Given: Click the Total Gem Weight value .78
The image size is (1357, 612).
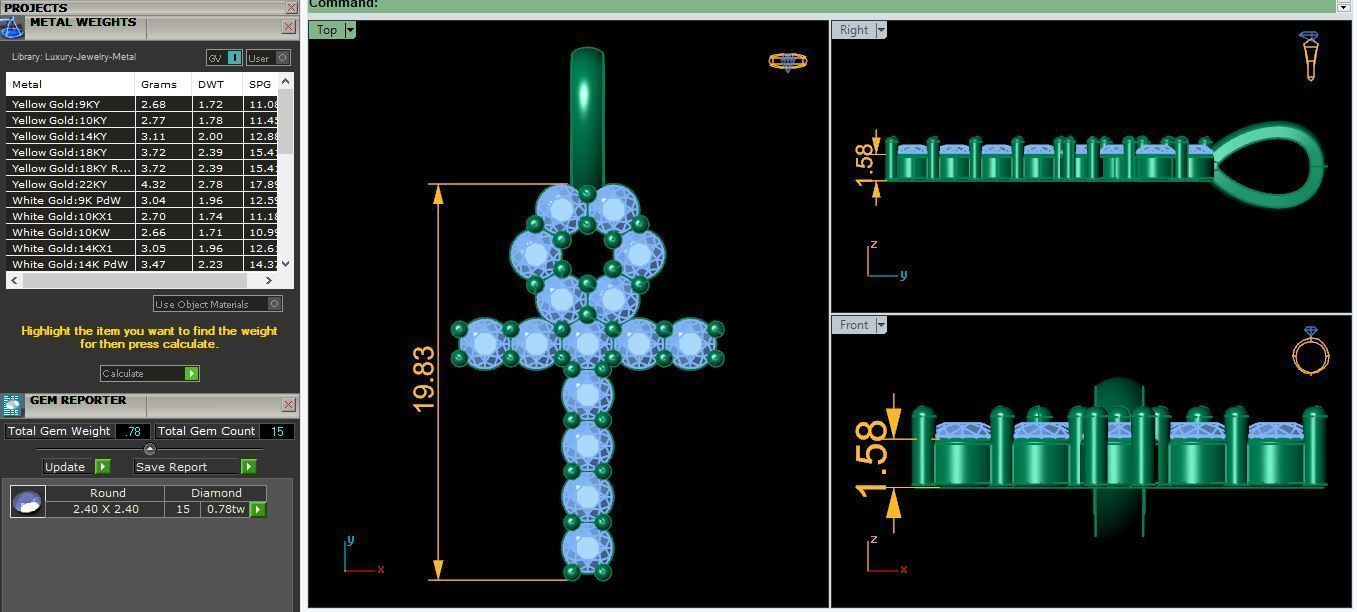Looking at the screenshot, I should tap(132, 431).
